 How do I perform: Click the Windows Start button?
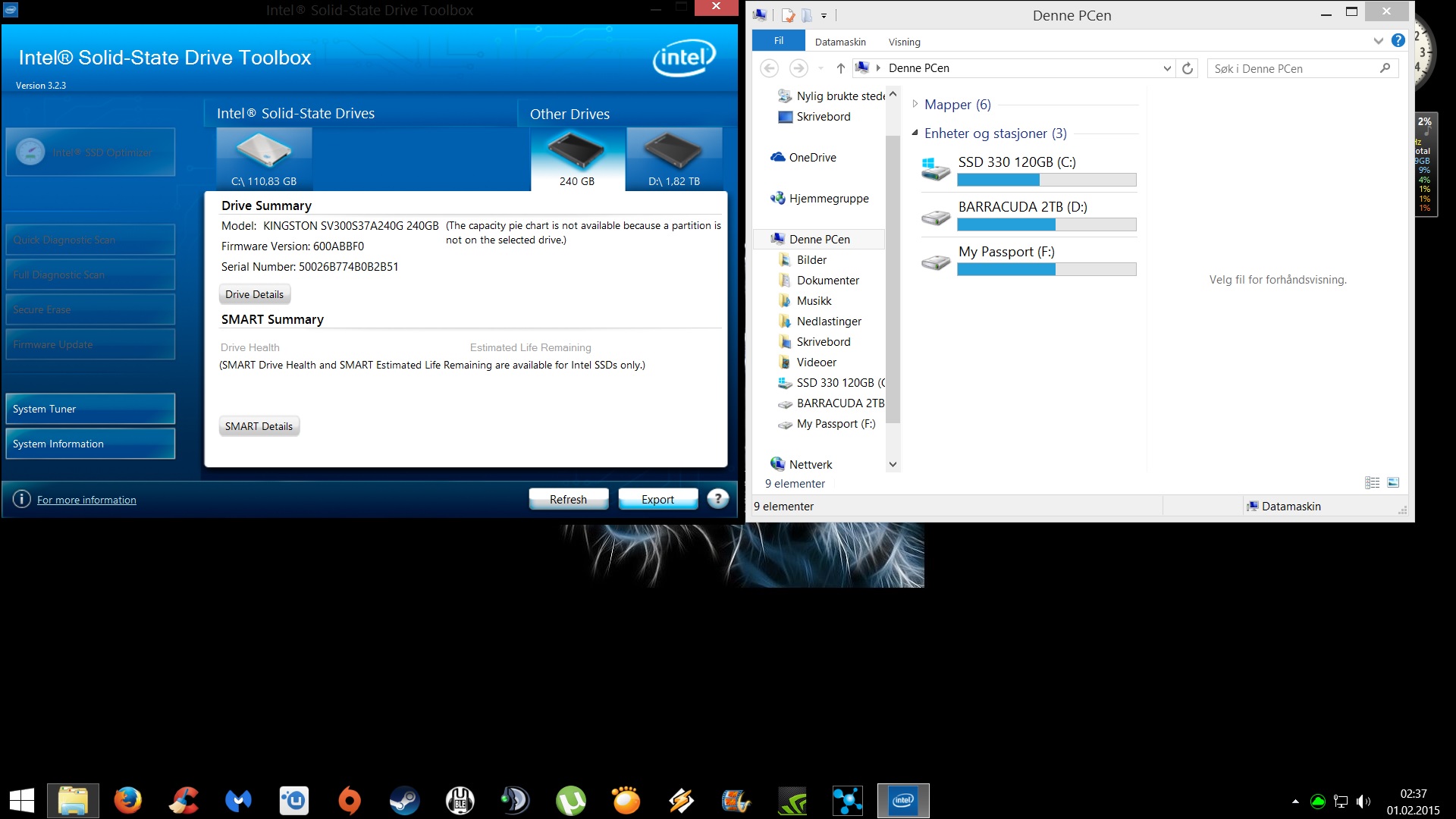coord(21,801)
